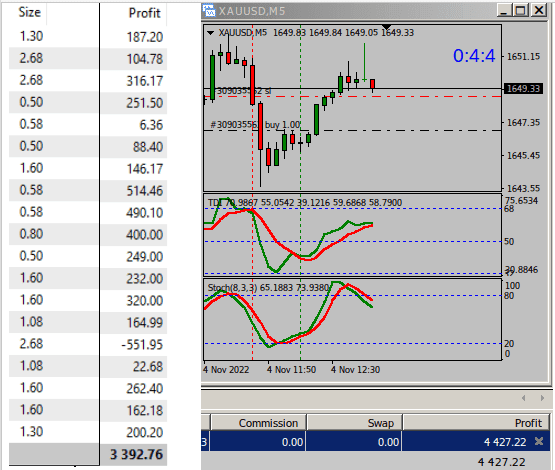Sort by the terminal Profit column header
The image size is (555, 470).
pos(476,423)
